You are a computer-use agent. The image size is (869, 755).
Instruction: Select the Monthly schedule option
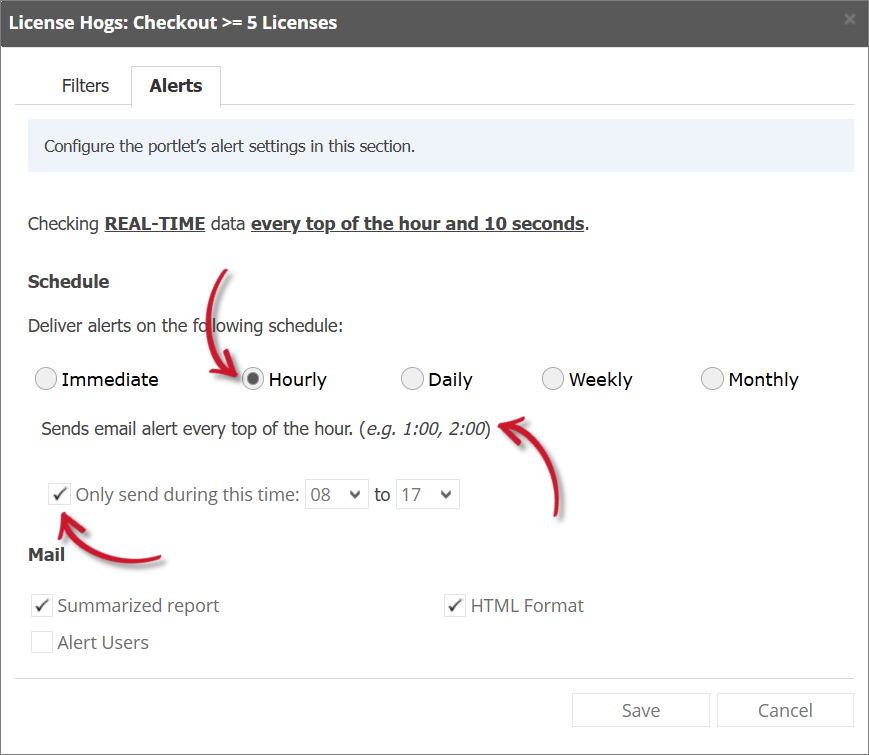712,379
